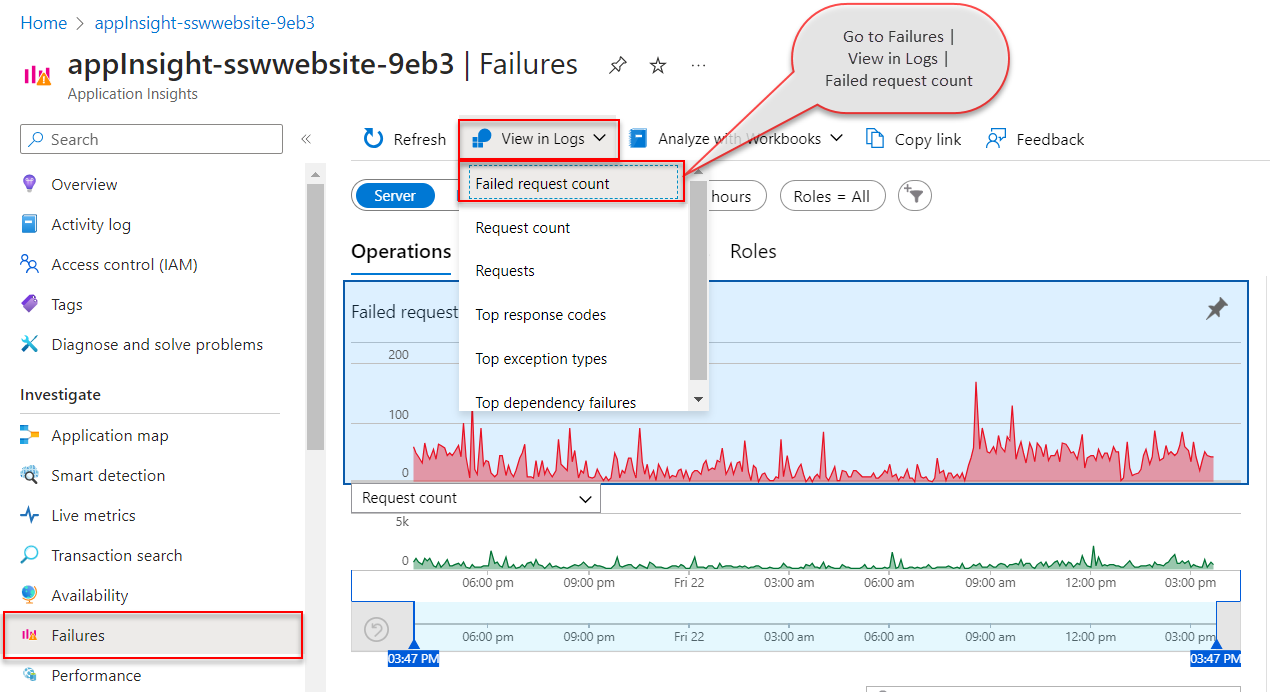
Task: Choose Top response codes from the menu
Action: (x=540, y=314)
